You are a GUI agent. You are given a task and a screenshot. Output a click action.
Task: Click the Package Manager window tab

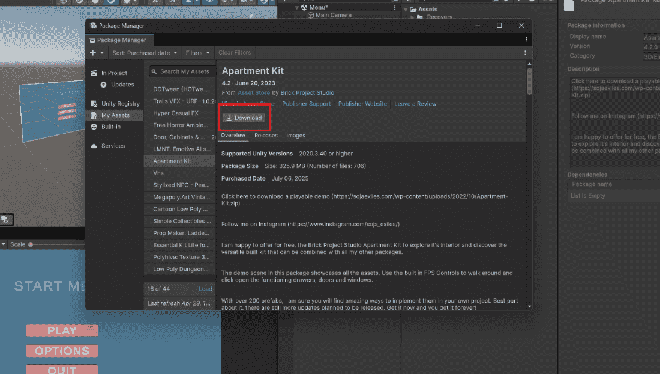(x=120, y=40)
